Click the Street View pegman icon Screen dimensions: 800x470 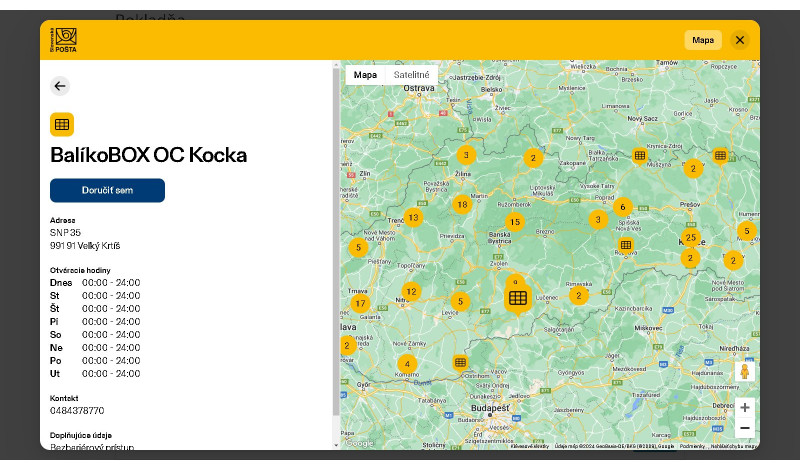[744, 372]
